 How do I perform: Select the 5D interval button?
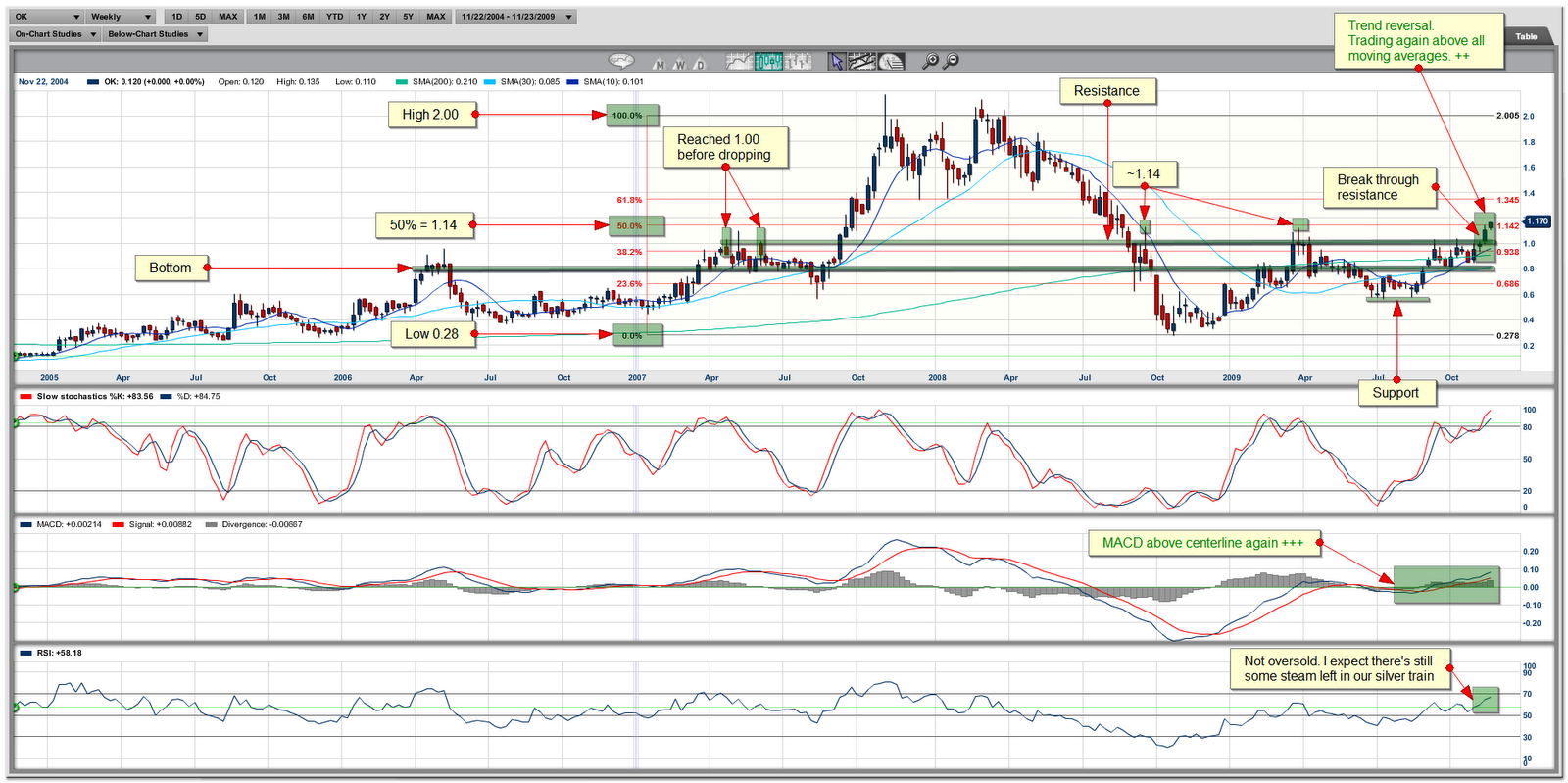pyautogui.click(x=200, y=17)
